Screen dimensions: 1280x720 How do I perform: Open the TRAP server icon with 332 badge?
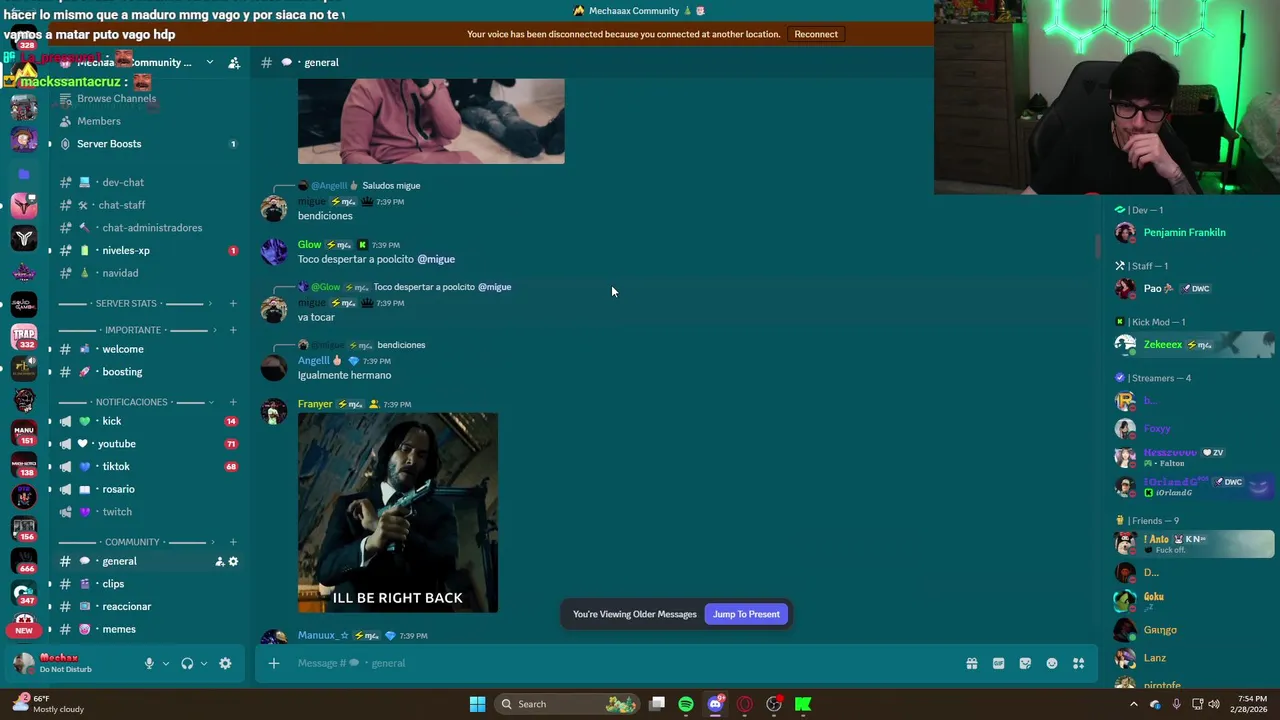coord(24,336)
